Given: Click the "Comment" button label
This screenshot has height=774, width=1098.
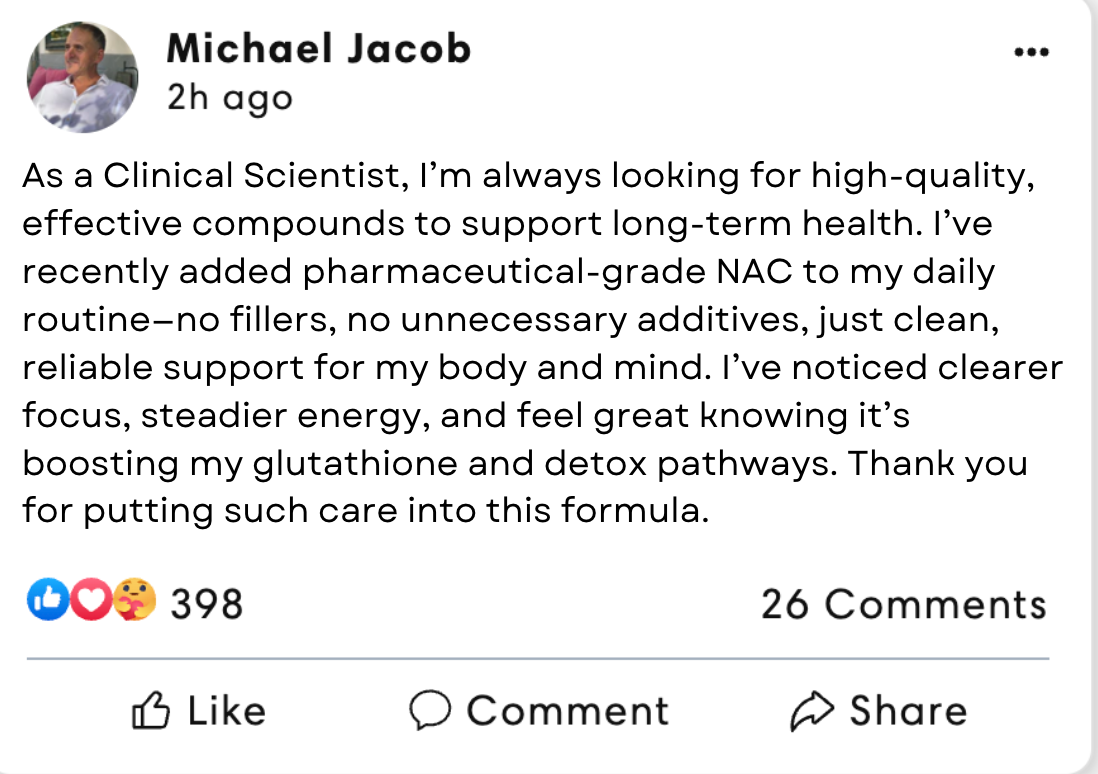Looking at the screenshot, I should click(567, 711).
